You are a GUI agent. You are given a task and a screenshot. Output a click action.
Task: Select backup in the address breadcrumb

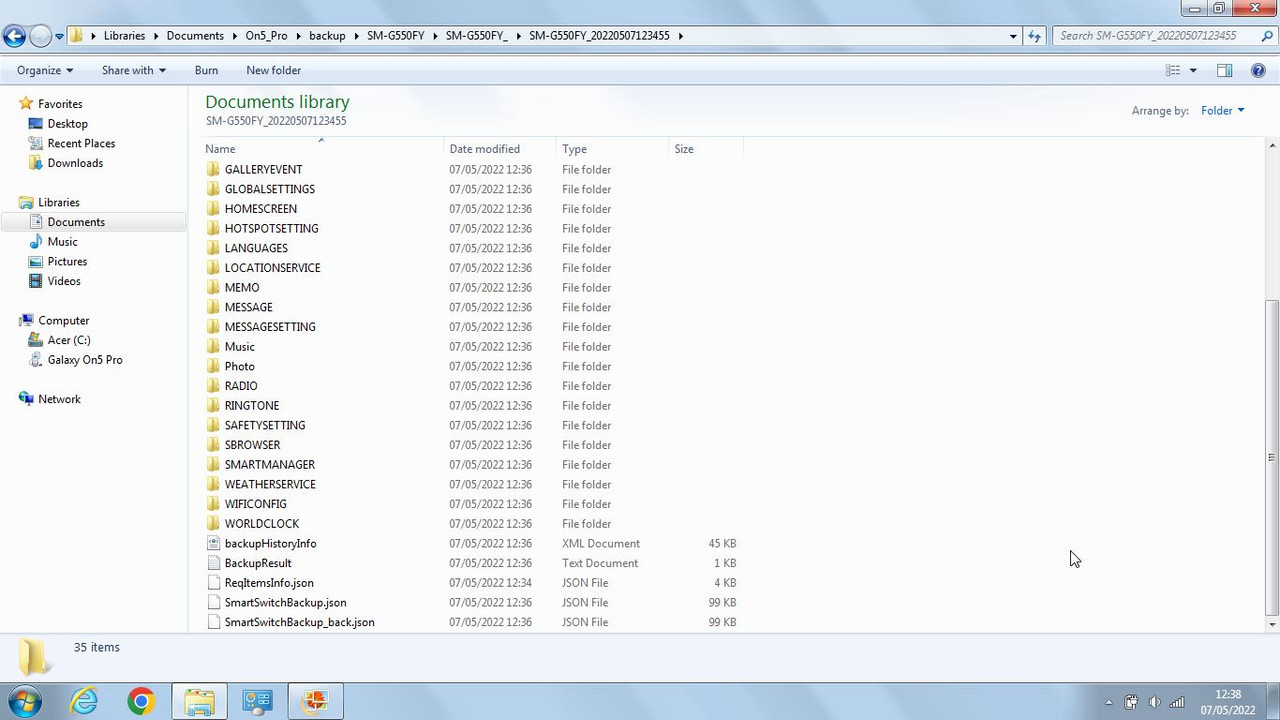327,36
